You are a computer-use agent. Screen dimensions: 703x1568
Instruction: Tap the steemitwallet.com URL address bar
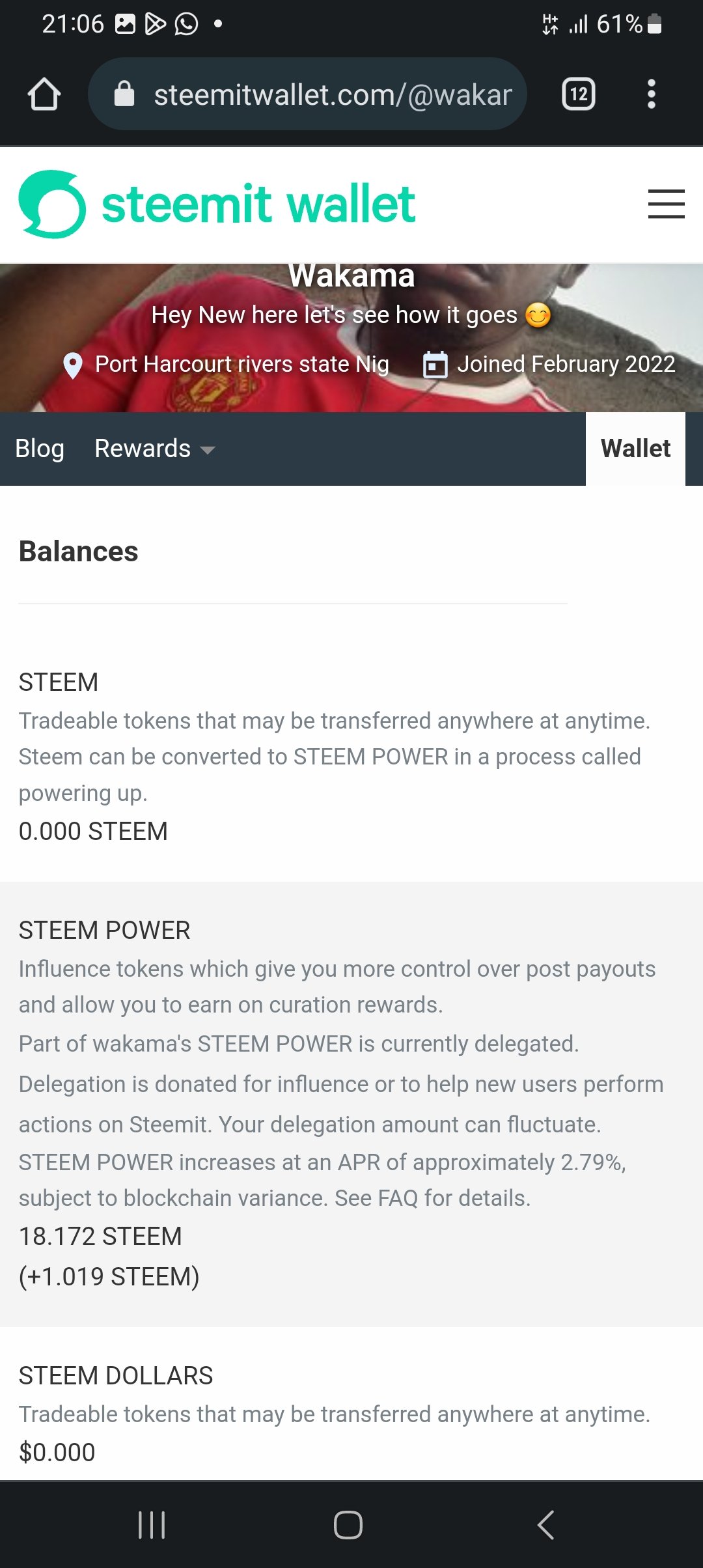coord(332,94)
